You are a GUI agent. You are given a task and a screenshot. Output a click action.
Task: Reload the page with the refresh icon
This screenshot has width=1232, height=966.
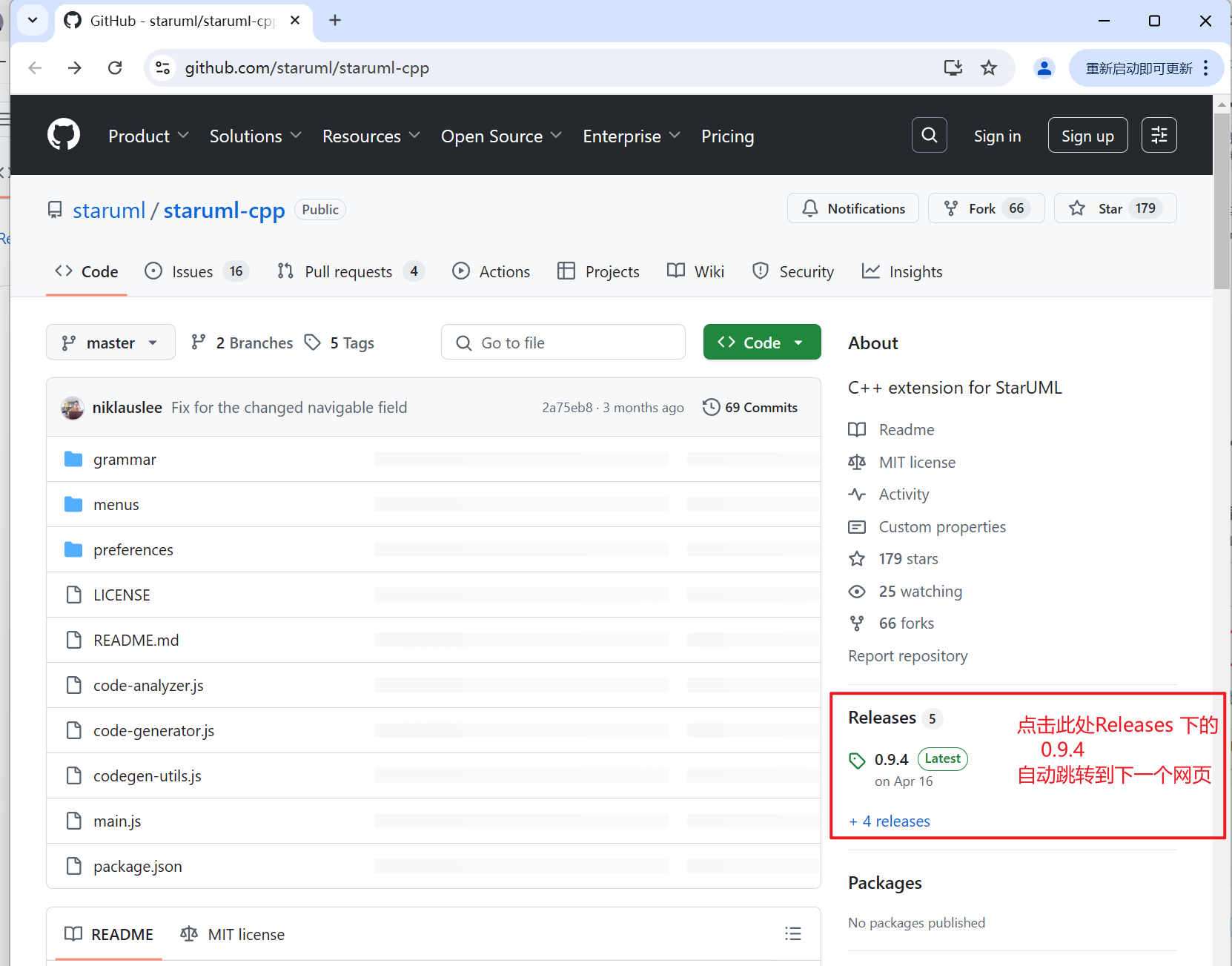click(115, 68)
